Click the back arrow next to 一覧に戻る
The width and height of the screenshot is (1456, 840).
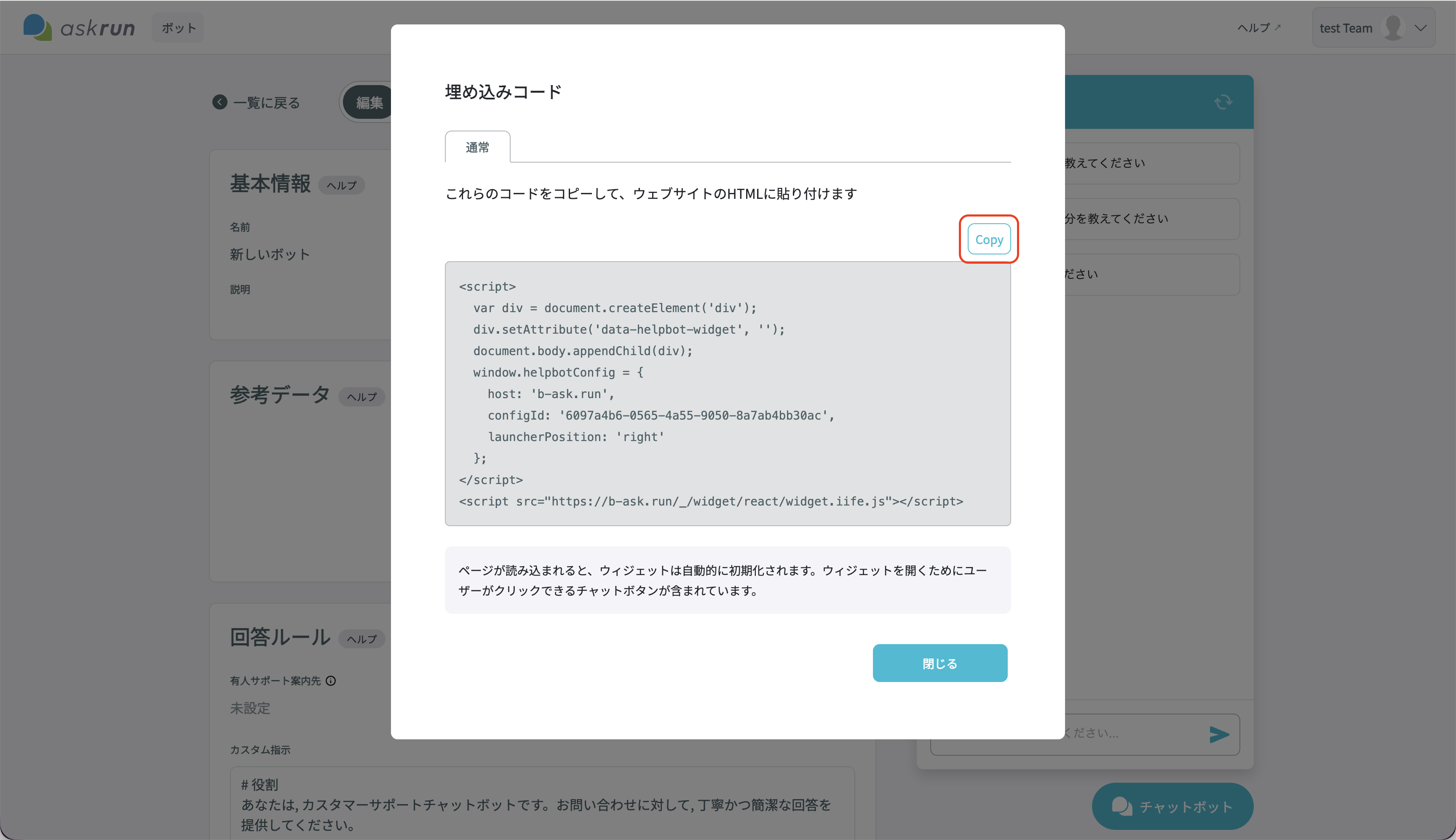tap(220, 102)
